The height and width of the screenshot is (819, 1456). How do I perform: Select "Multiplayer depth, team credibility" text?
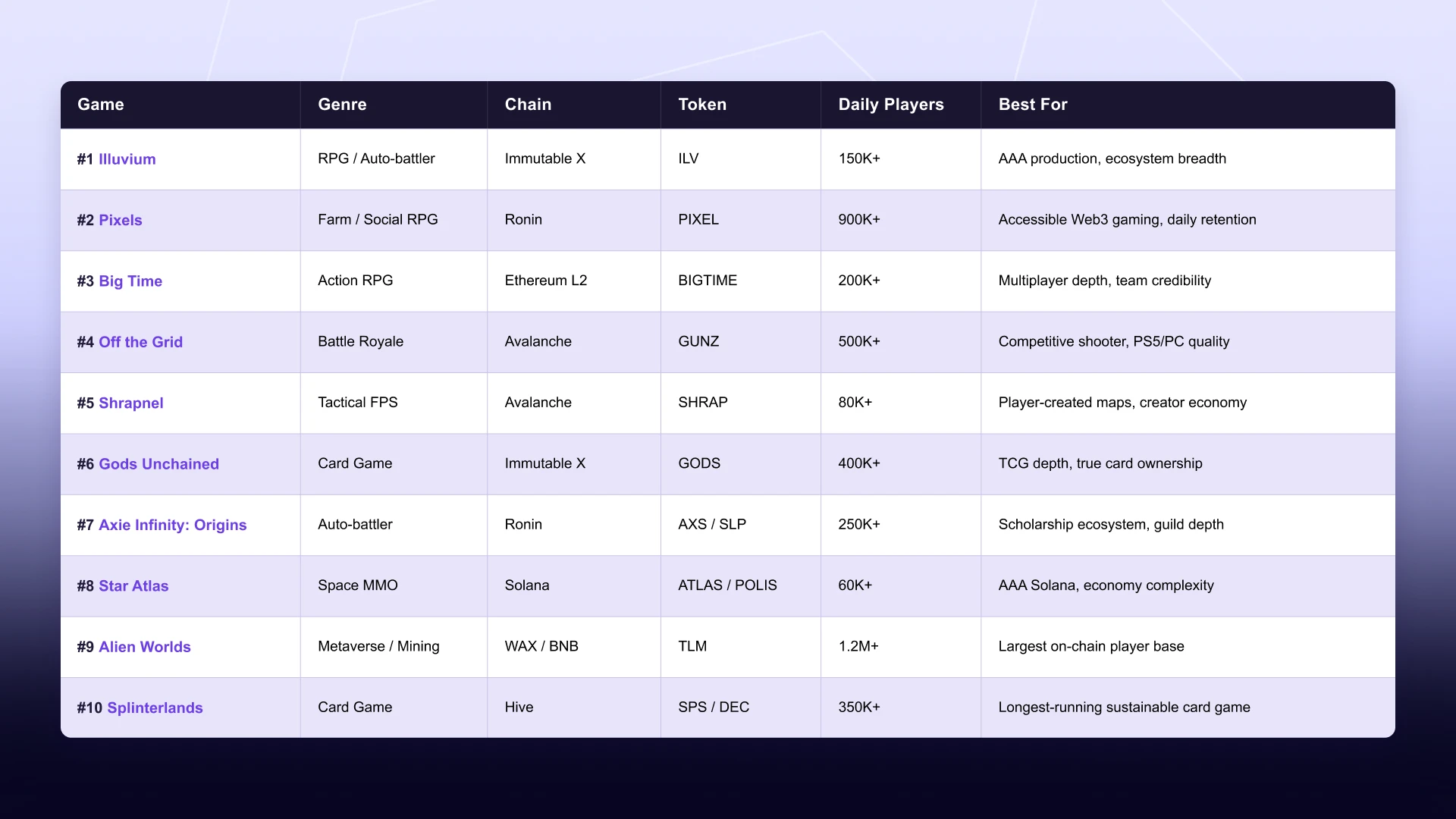click(x=1104, y=281)
